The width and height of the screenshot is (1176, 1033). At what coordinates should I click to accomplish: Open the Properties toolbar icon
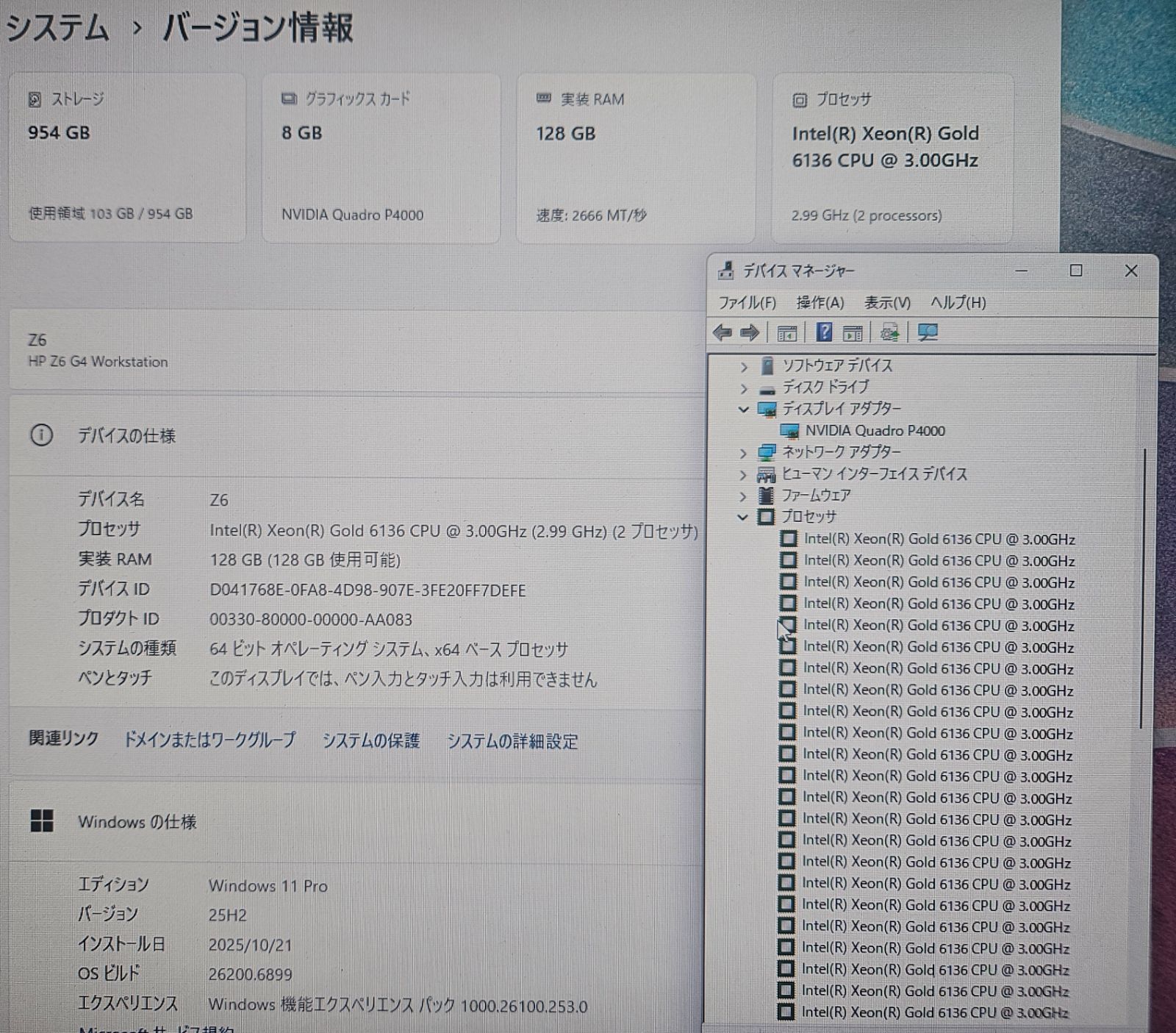click(852, 333)
